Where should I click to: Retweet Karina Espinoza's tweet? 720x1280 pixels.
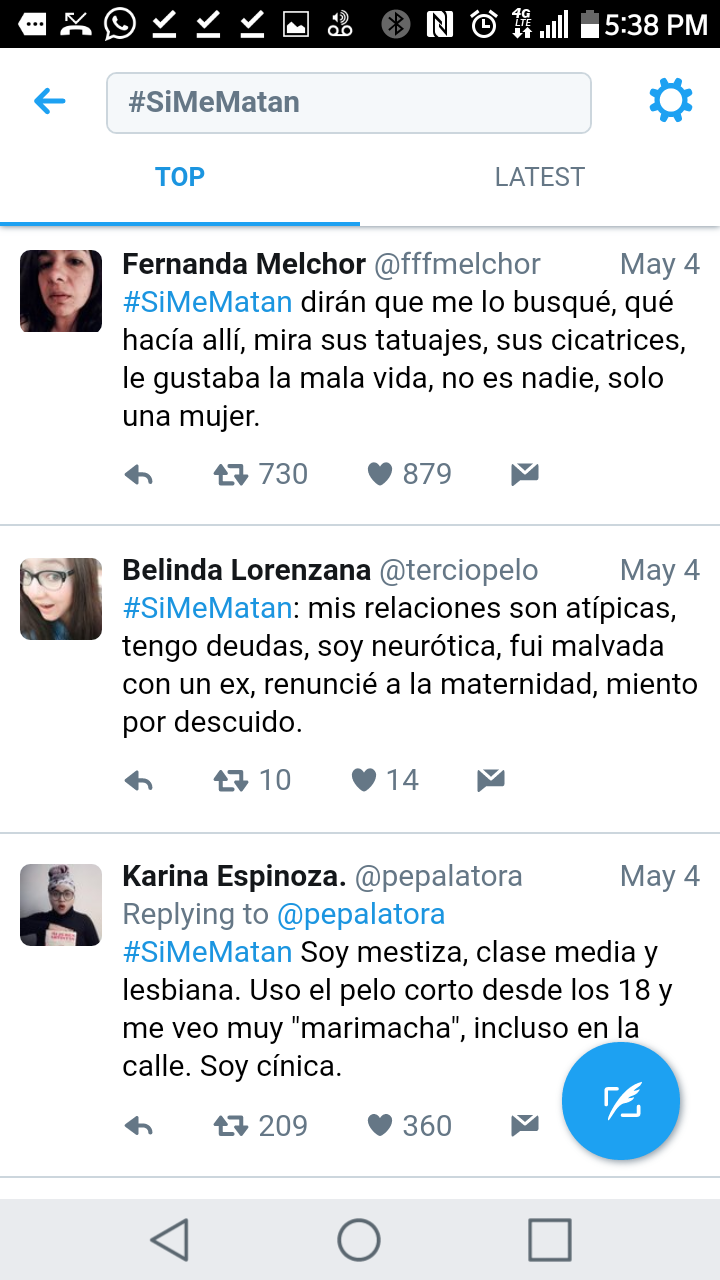(231, 1126)
